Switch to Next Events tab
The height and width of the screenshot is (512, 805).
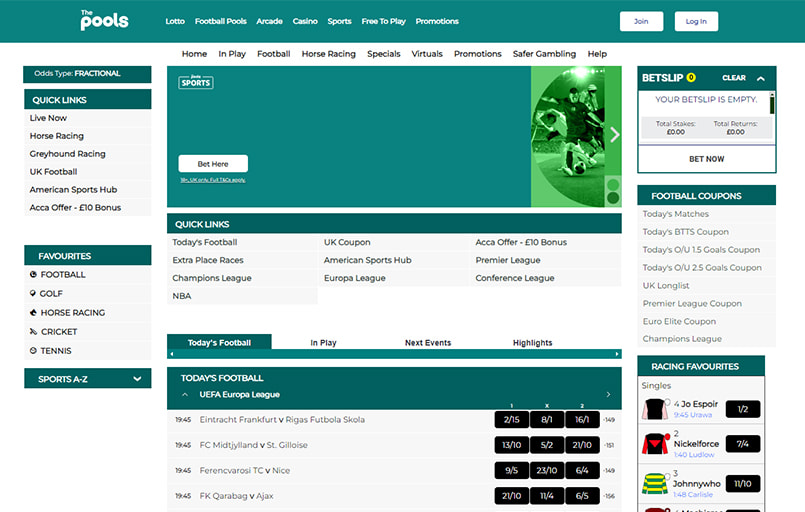point(428,342)
